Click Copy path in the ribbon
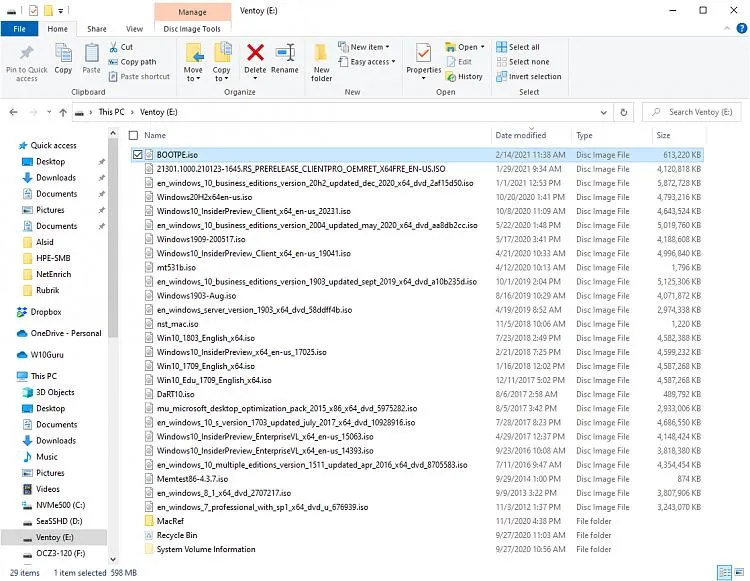Screen dimensions: 750x581 [x=132, y=62]
